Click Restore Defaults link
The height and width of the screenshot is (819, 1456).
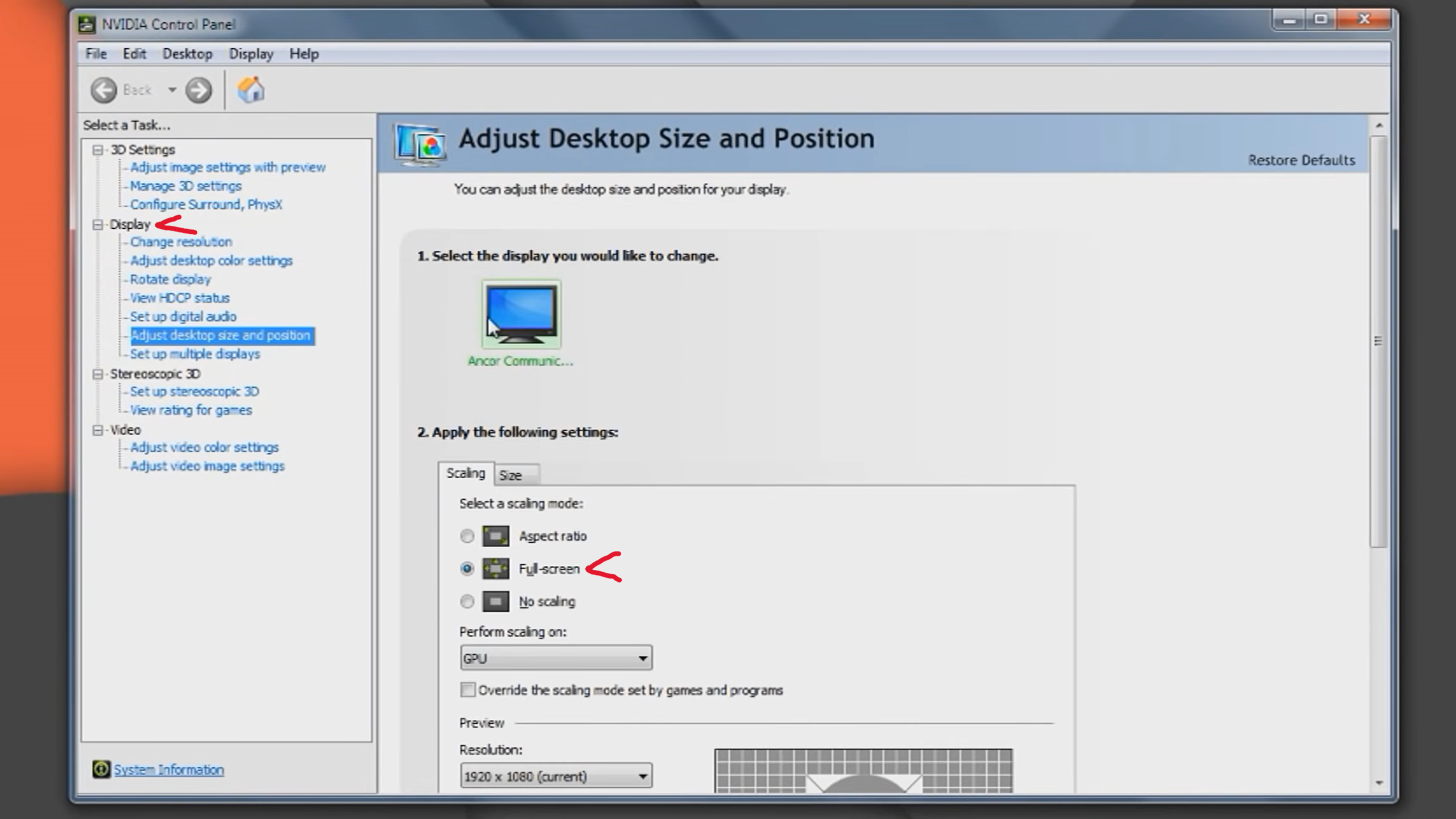(x=1301, y=160)
